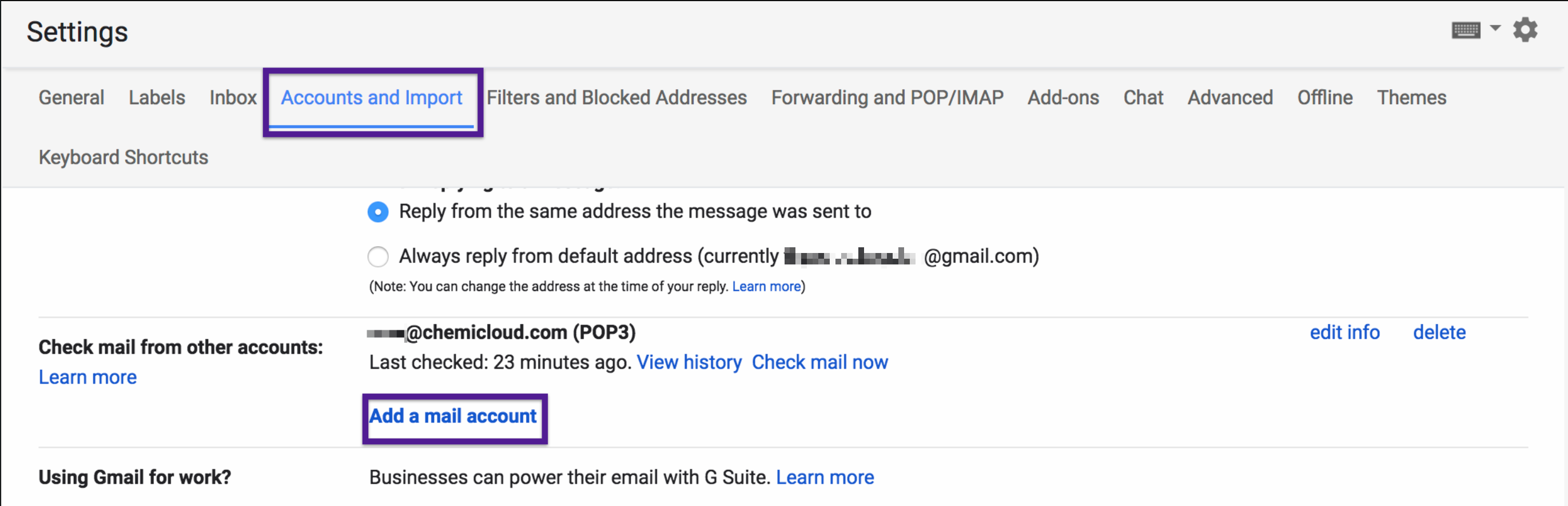Open the Add-ons tab
The image size is (1568, 506).
pos(1063,97)
